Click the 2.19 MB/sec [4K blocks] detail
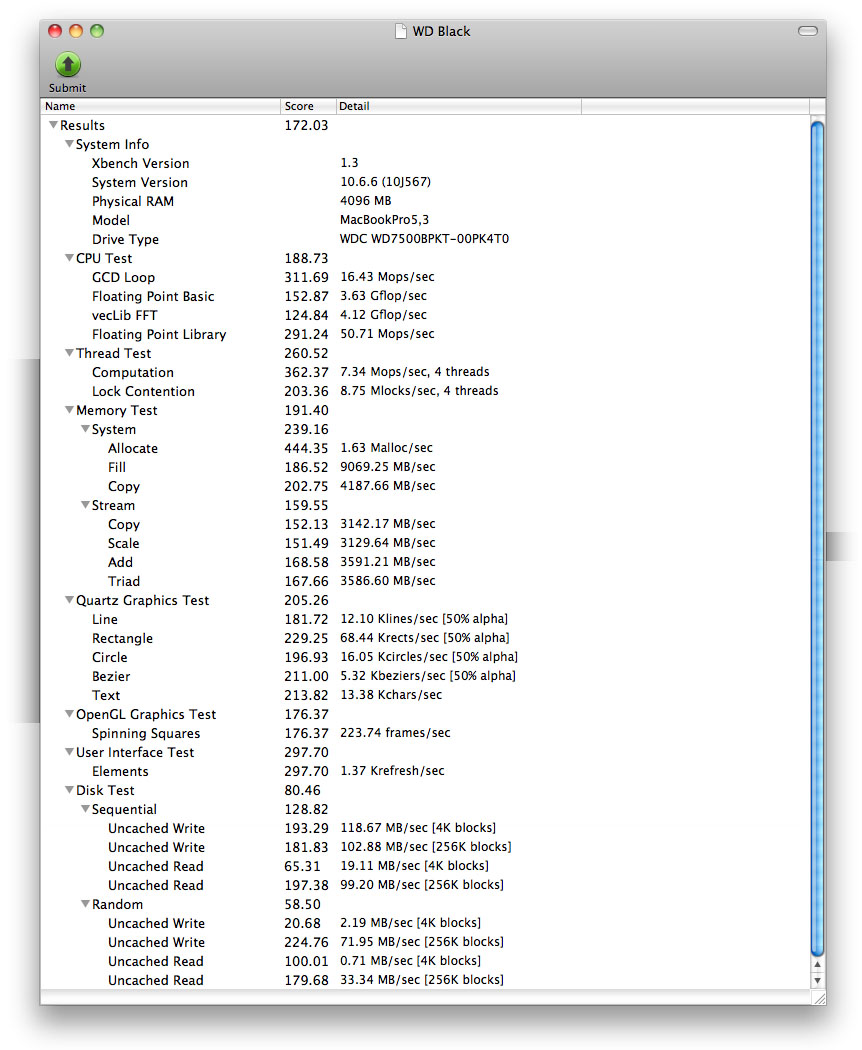 pos(411,923)
